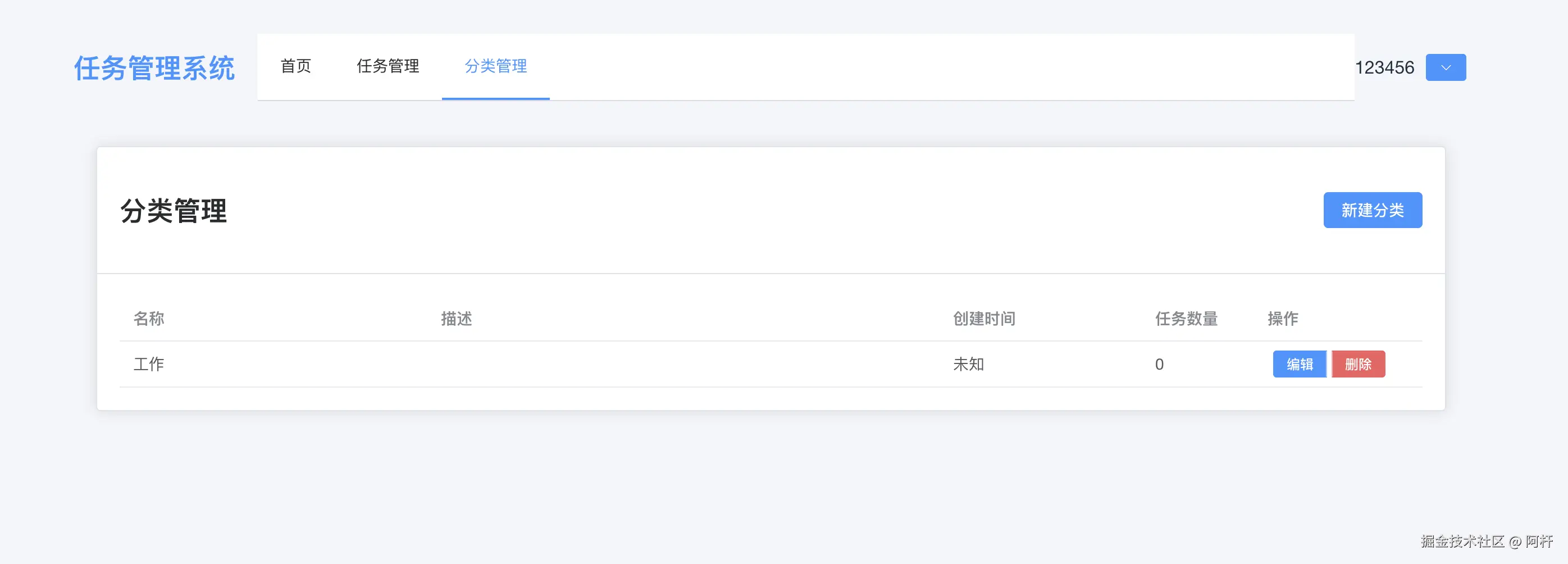Edit the 工作 category with 编辑
The image size is (1568, 564).
point(1299,364)
